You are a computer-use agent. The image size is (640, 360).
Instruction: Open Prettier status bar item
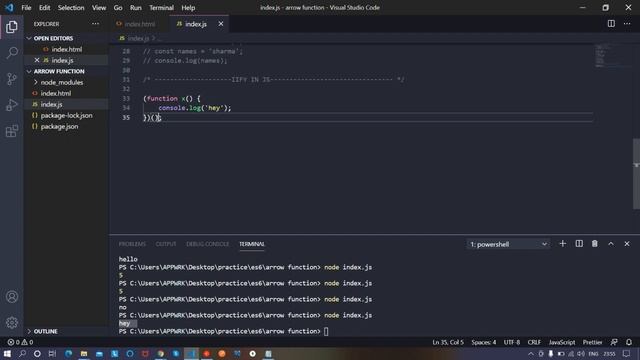click(x=592, y=342)
